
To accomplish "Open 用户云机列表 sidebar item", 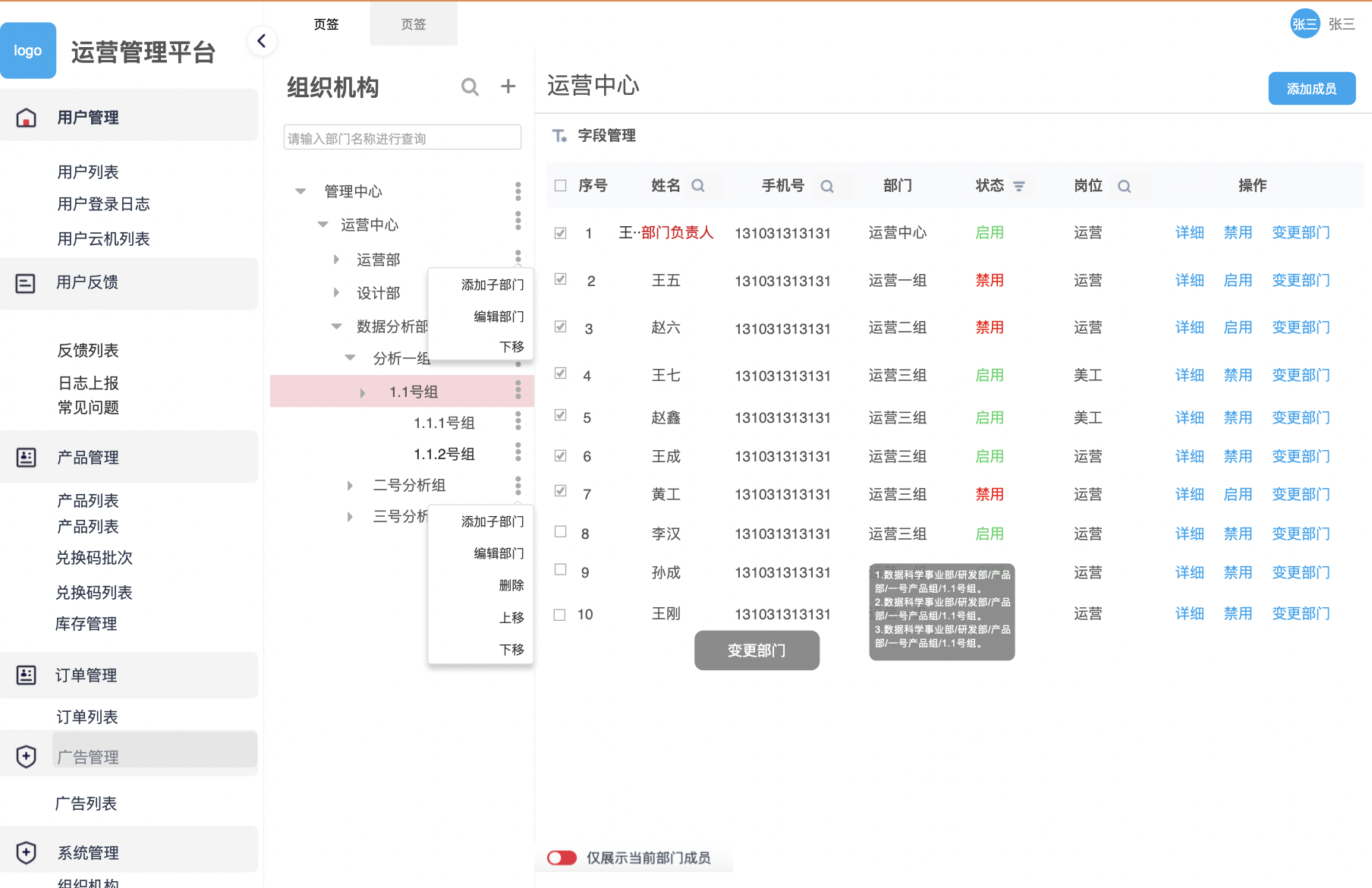I will point(104,239).
